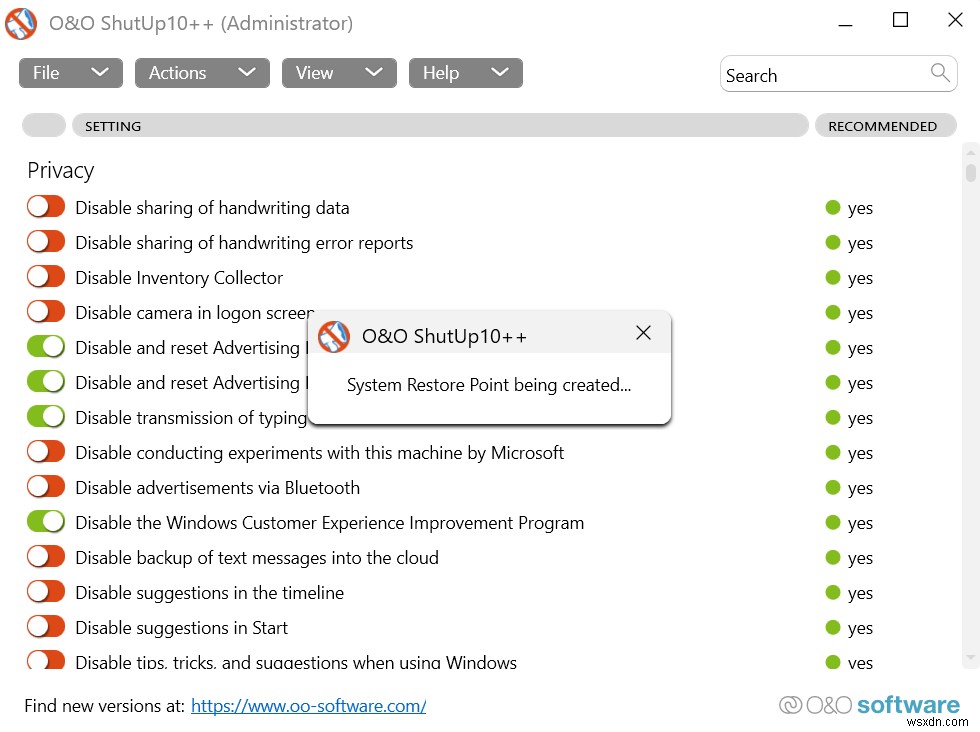Open the File dropdown menu

coord(71,73)
